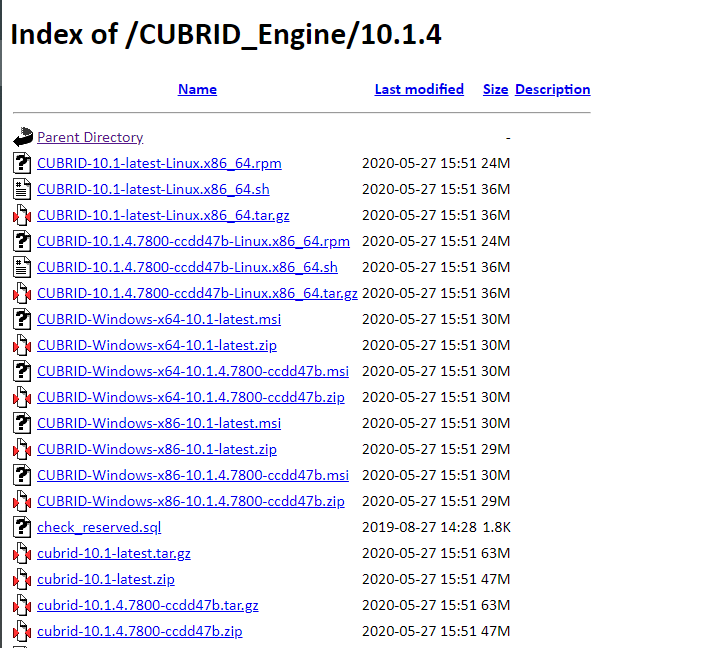The height and width of the screenshot is (648, 711).
Task: Sort listing by the Description header
Action: click(553, 89)
